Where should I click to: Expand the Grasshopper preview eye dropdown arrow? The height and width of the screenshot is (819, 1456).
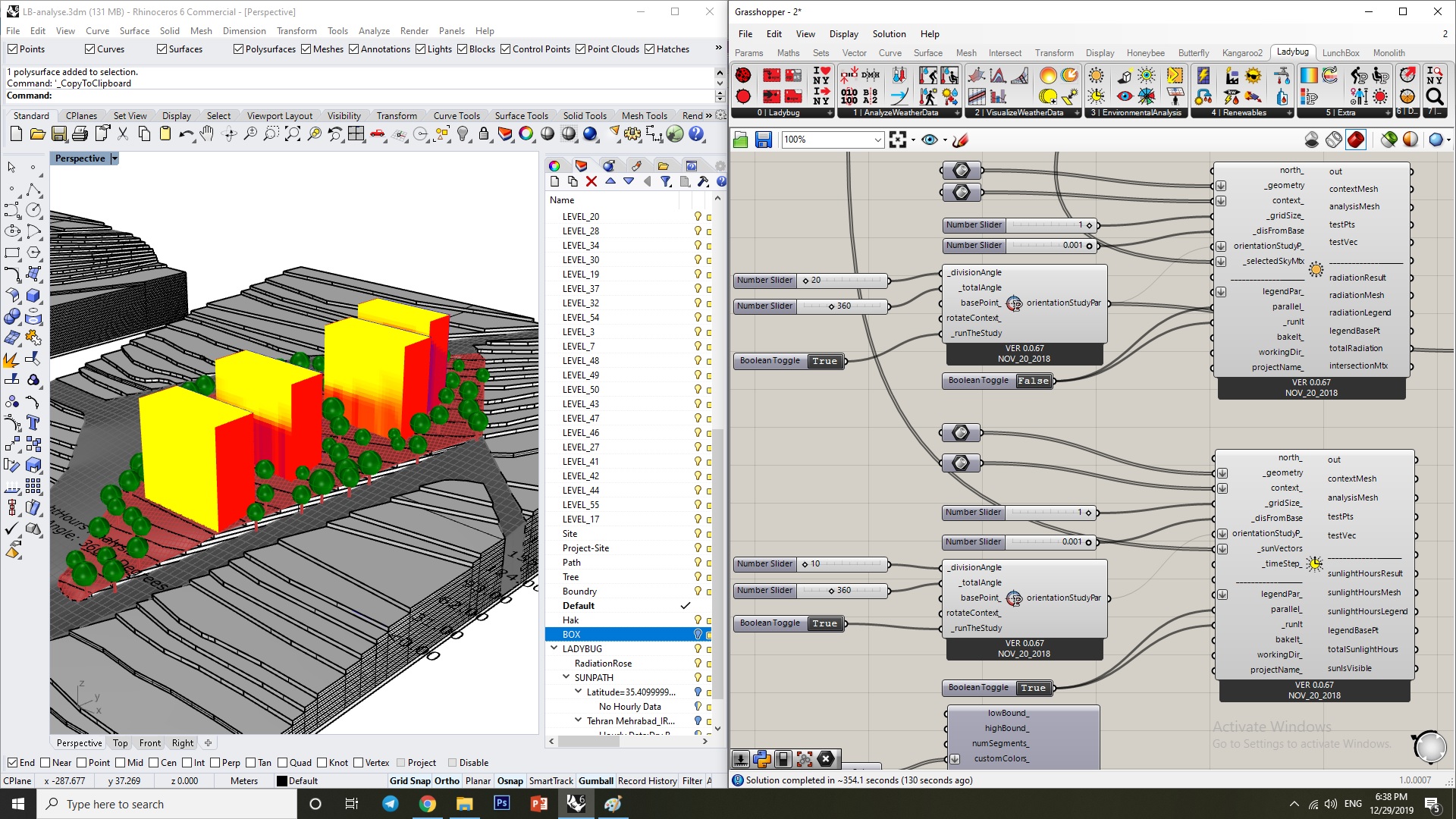point(945,140)
